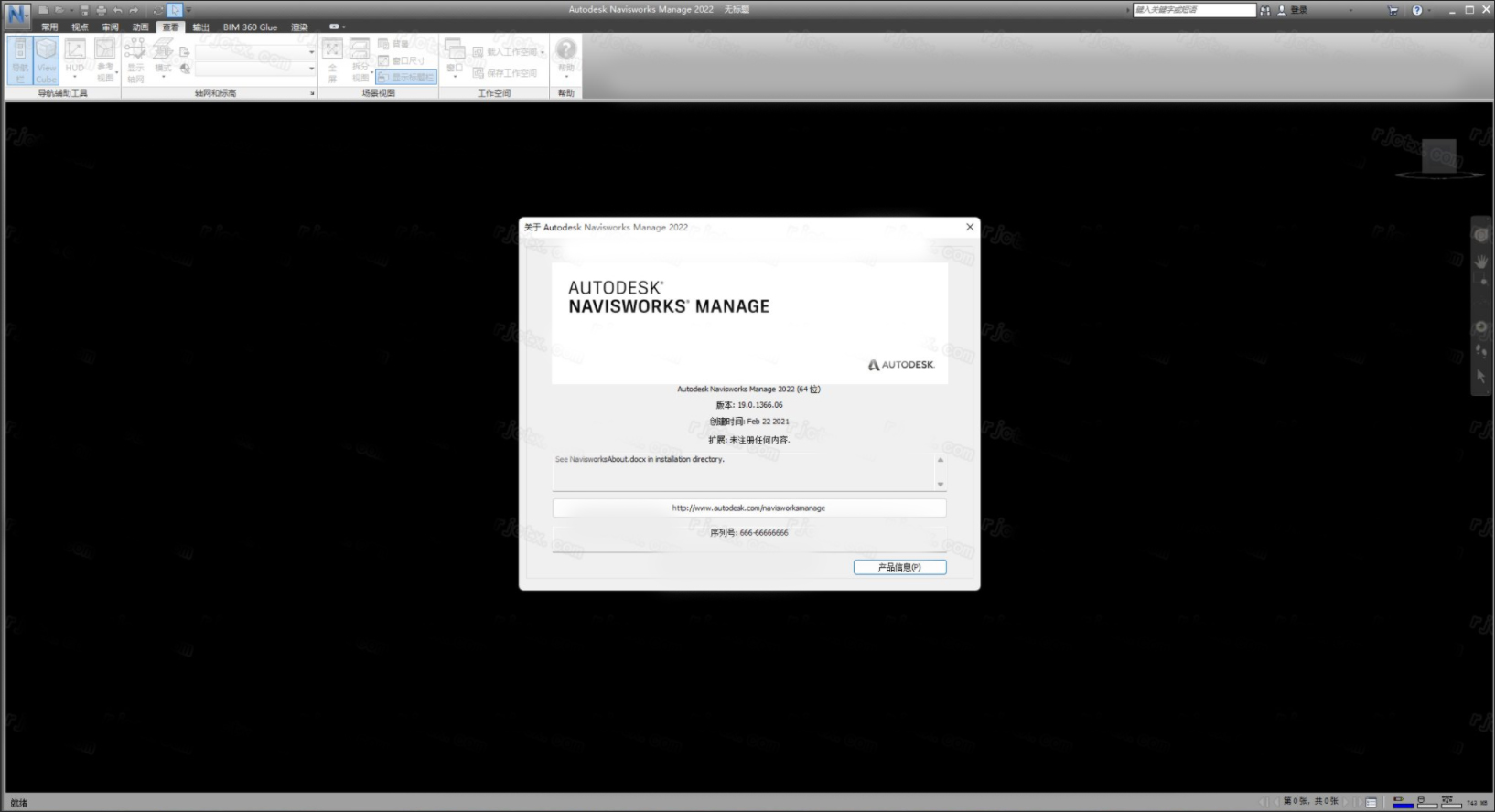Toggle the 显示轴网 show grid button
Viewport: 1495px width, 812px height.
[135, 60]
